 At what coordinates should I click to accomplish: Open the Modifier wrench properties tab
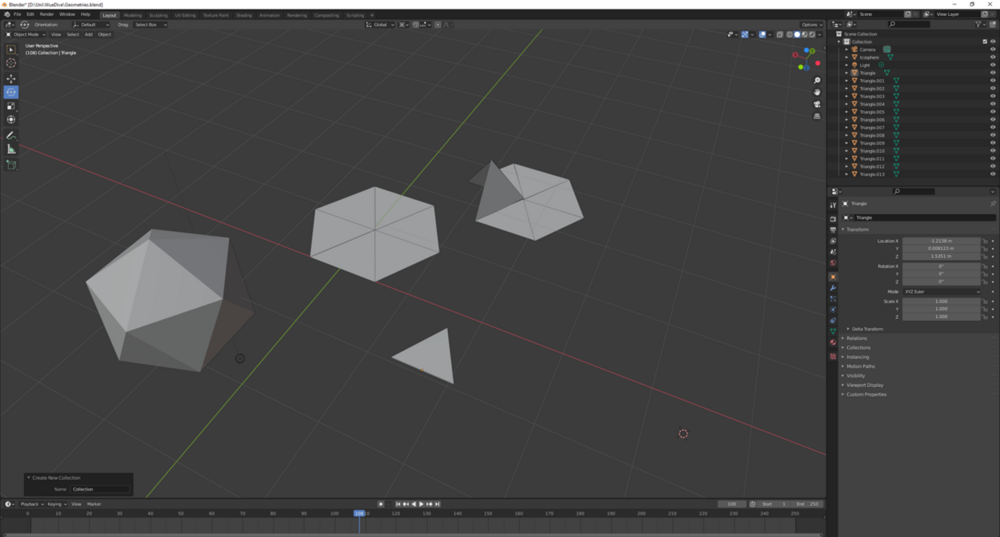pyautogui.click(x=833, y=288)
